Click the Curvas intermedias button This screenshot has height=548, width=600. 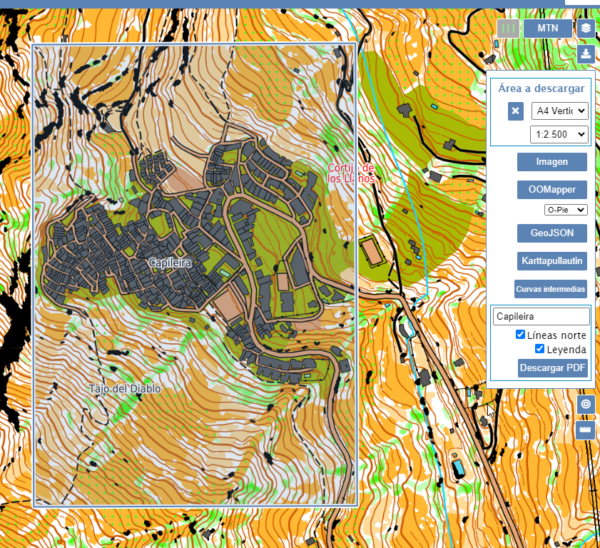click(550, 289)
